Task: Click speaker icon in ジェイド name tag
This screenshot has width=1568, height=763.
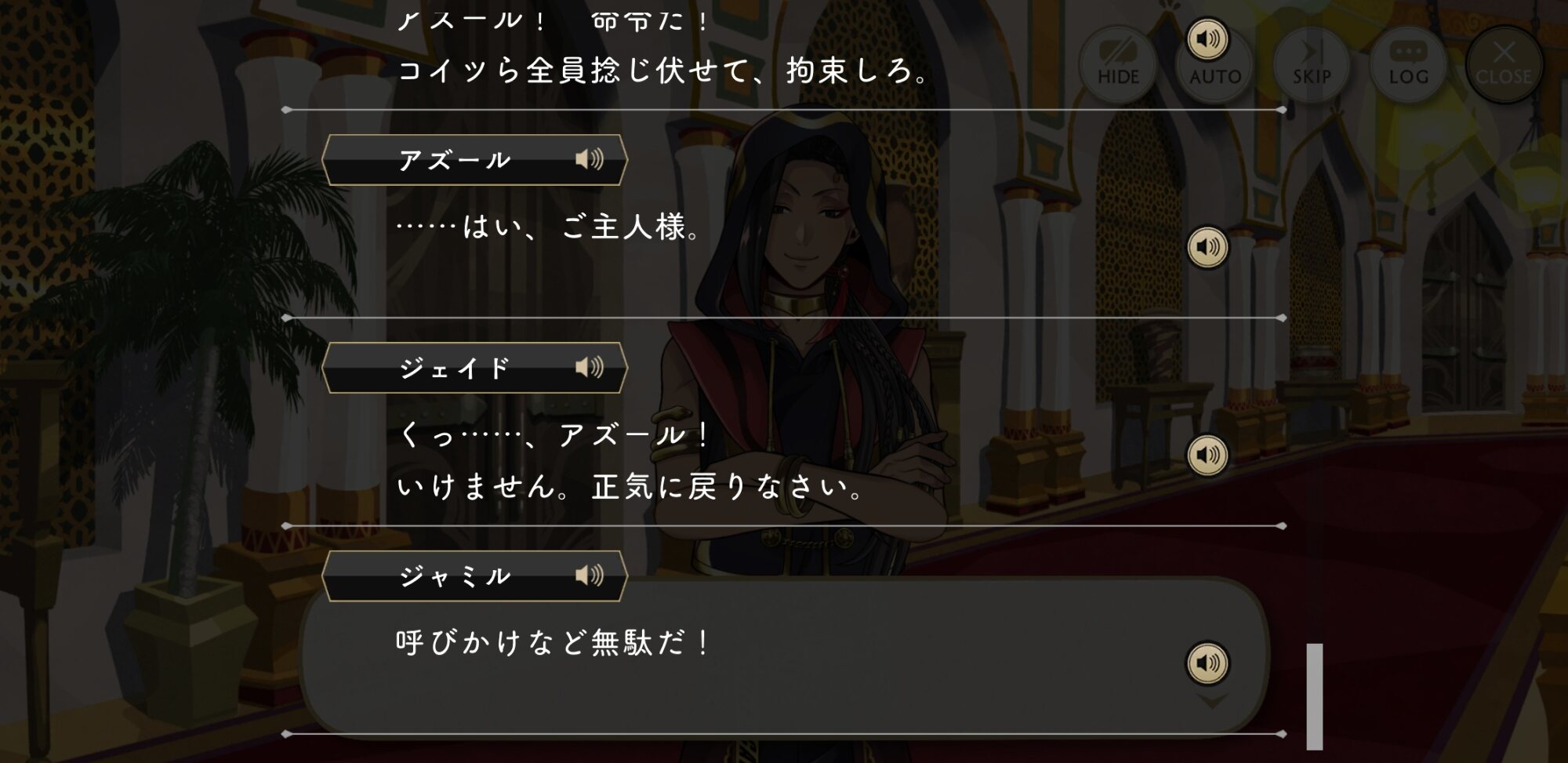Action: pyautogui.click(x=590, y=367)
